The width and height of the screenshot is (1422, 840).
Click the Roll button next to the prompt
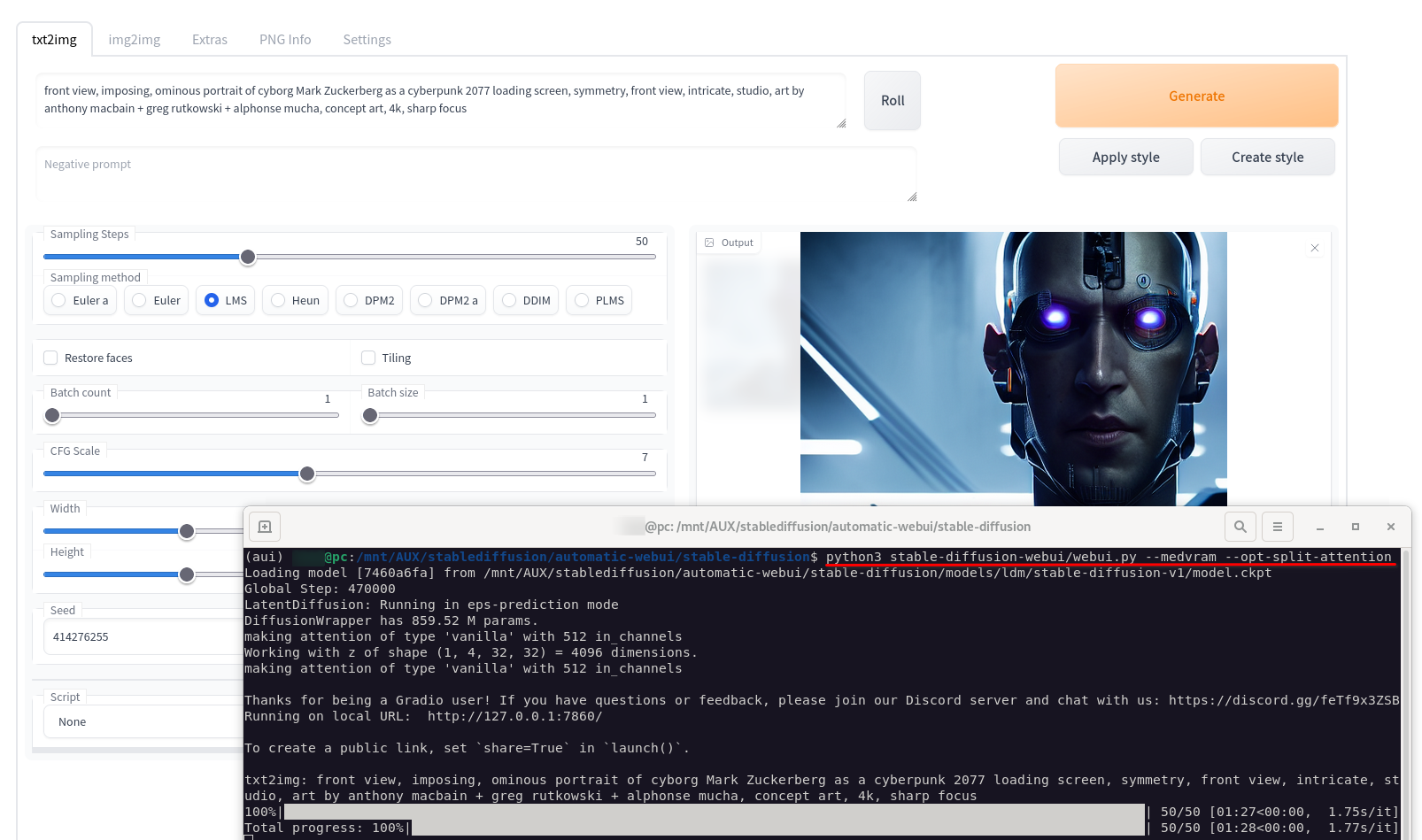coord(892,100)
